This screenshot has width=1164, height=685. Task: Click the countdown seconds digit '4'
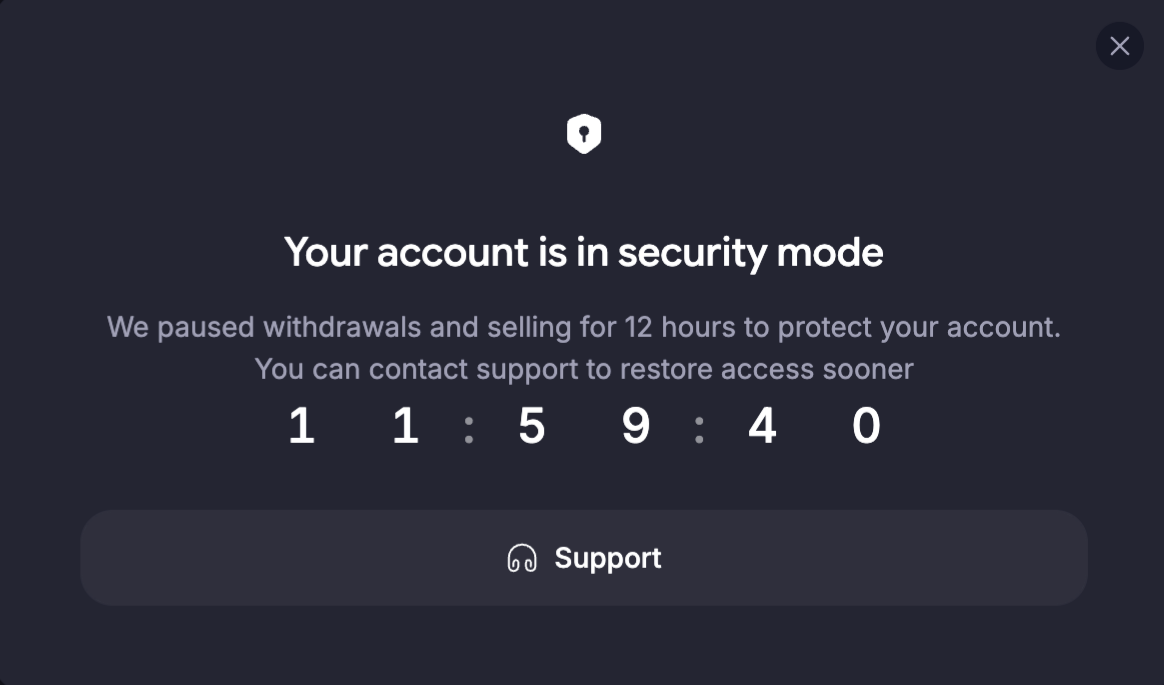click(x=762, y=426)
